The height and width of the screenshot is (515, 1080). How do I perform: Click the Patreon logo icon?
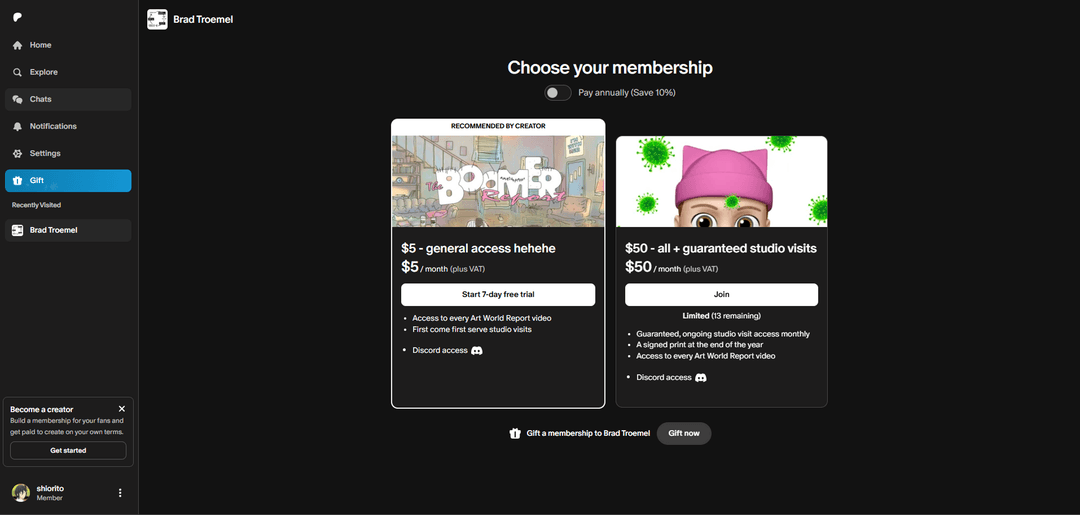pyautogui.click(x=18, y=17)
